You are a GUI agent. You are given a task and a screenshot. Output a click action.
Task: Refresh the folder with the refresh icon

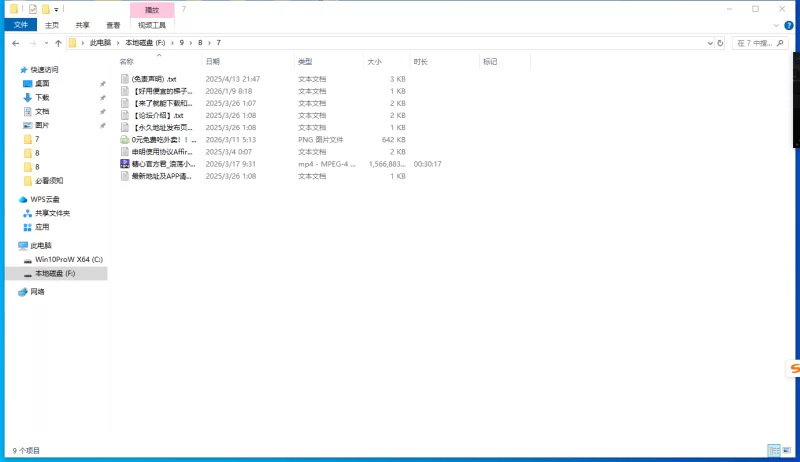(720, 43)
